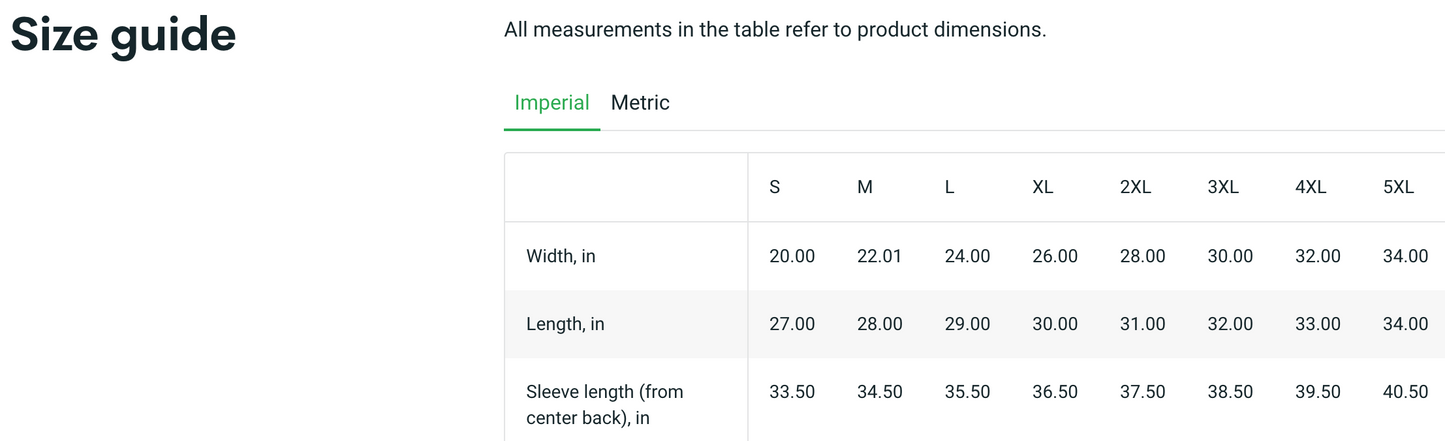Switch to the Metric tab
Viewport: 1445px width, 441px height.
click(x=640, y=103)
